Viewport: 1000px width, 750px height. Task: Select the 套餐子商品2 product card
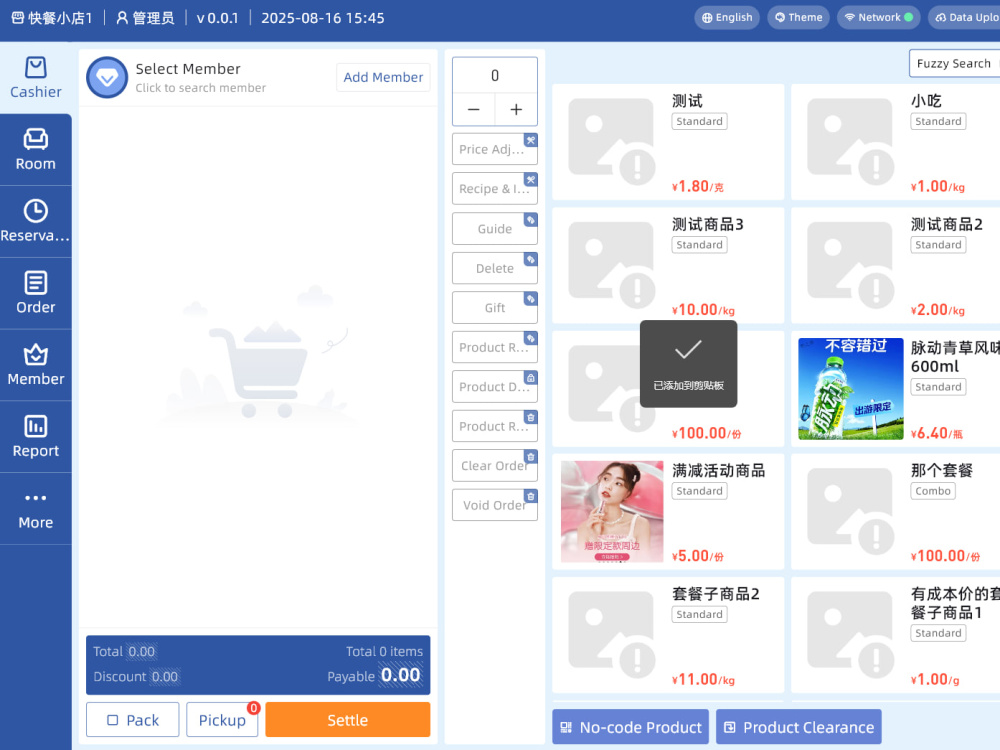[x=668, y=635]
